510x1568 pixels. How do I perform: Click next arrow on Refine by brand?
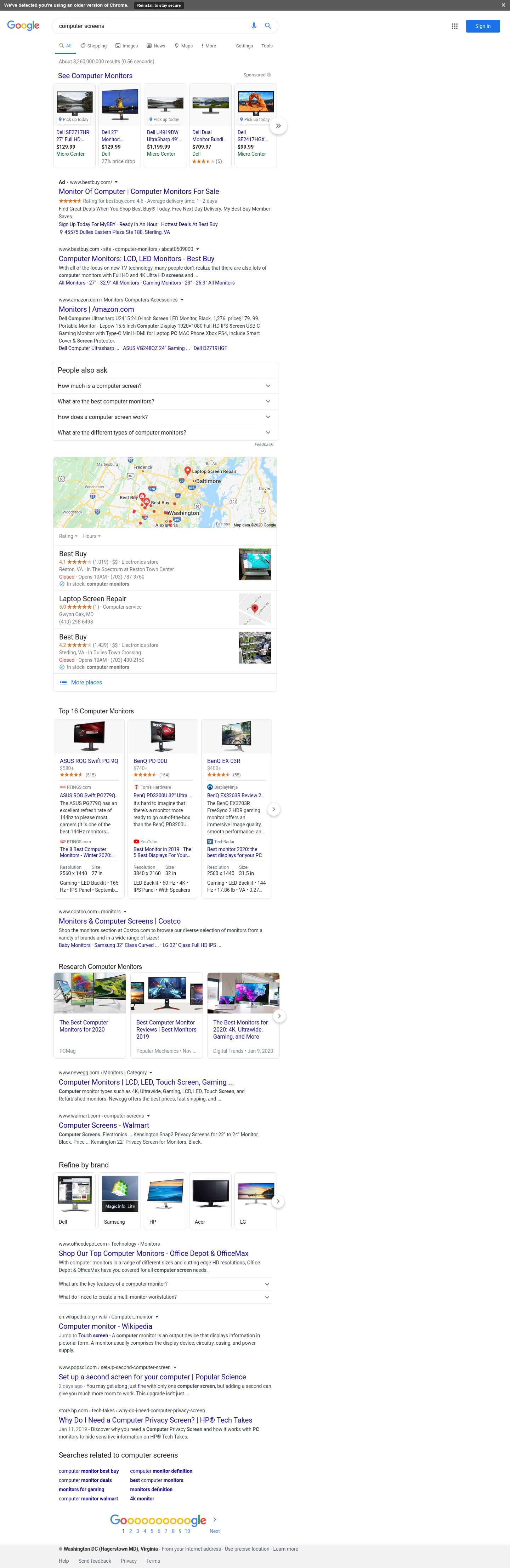278,1201
